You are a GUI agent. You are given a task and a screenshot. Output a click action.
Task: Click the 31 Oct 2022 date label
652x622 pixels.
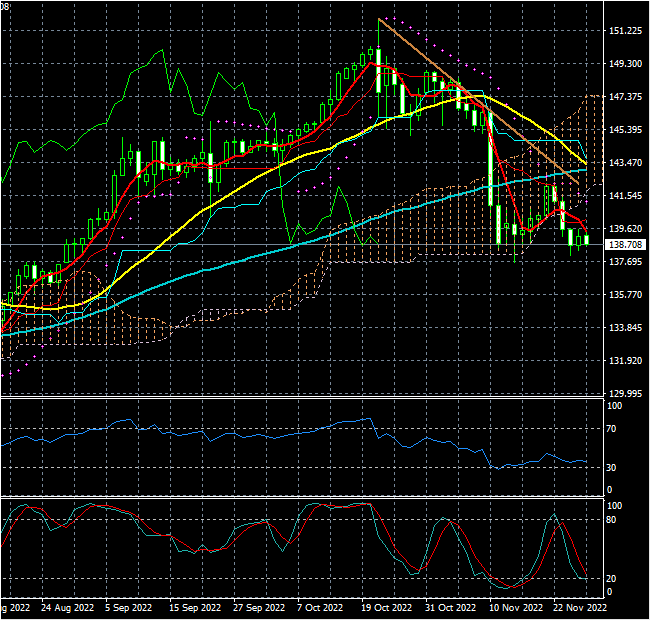(x=450, y=608)
